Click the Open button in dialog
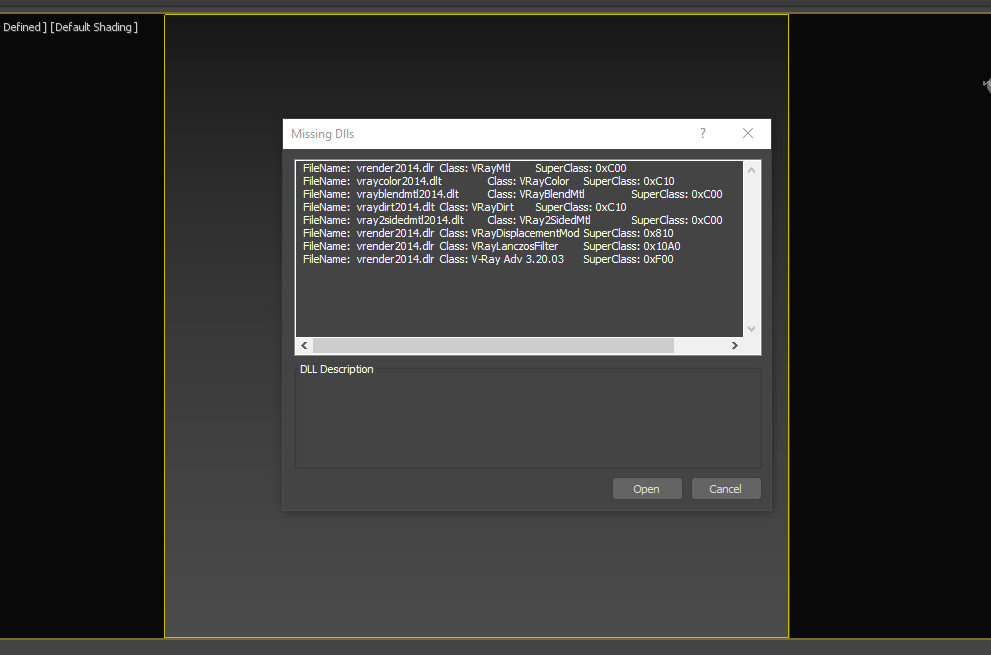The width and height of the screenshot is (991, 655). click(647, 489)
